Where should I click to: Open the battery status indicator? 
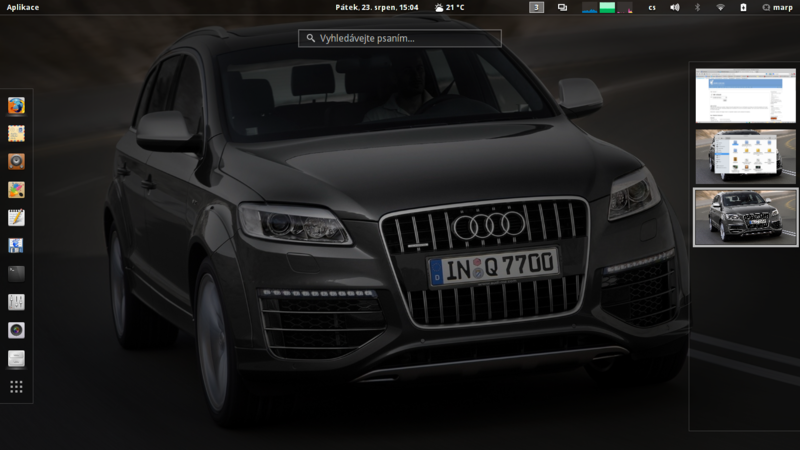click(x=743, y=7)
